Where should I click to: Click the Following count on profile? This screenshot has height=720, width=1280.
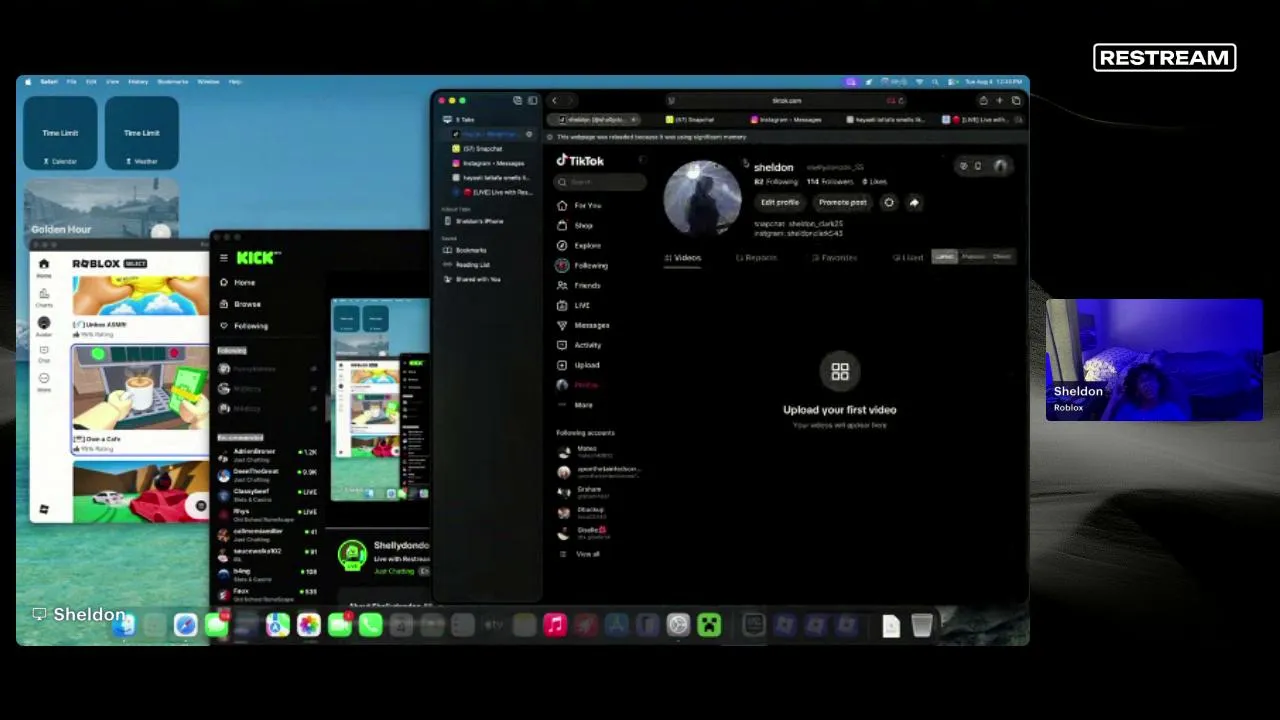click(x=776, y=182)
